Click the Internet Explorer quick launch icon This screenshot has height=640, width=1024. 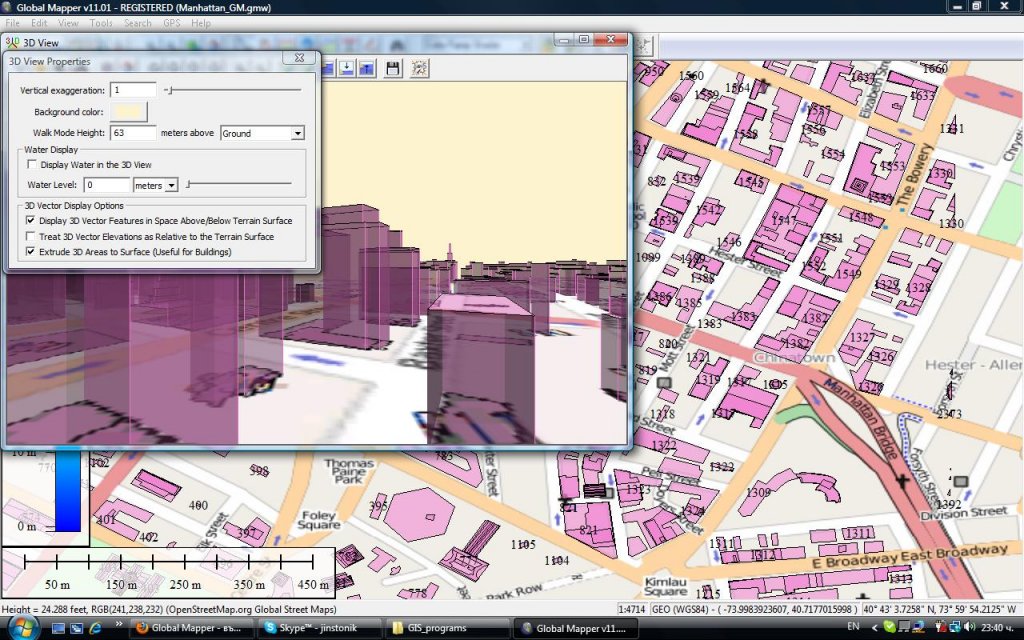pos(95,628)
